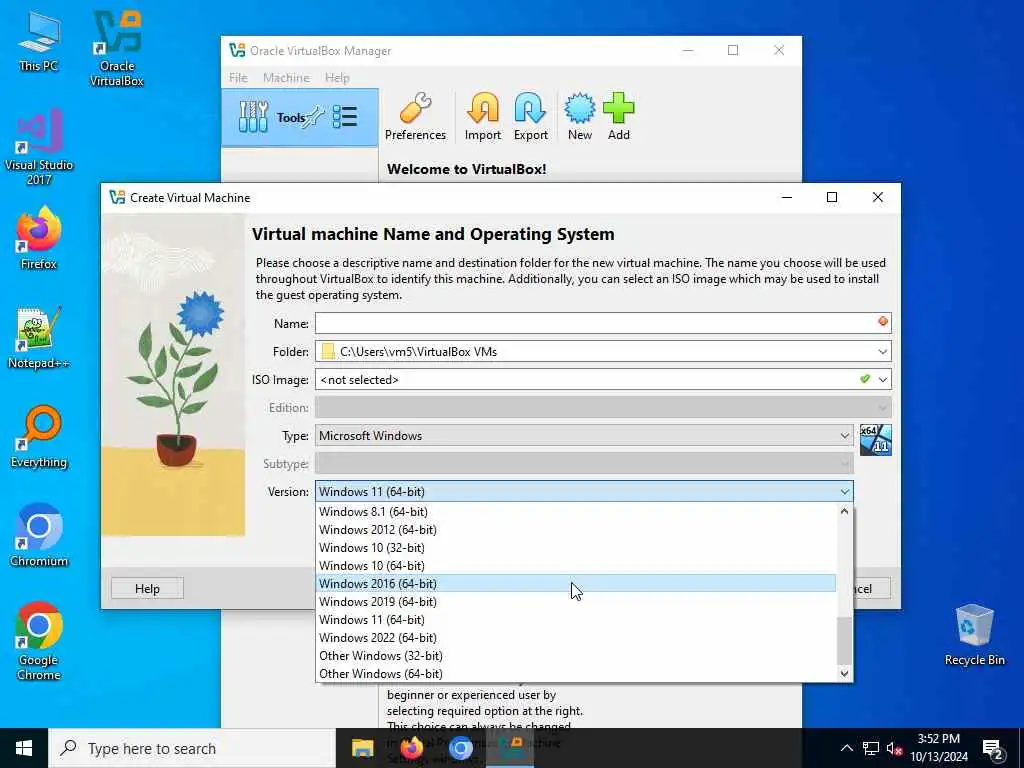Select Windows 2019 (64-bit) from version list
This screenshot has height=768, width=1024.
575,601
